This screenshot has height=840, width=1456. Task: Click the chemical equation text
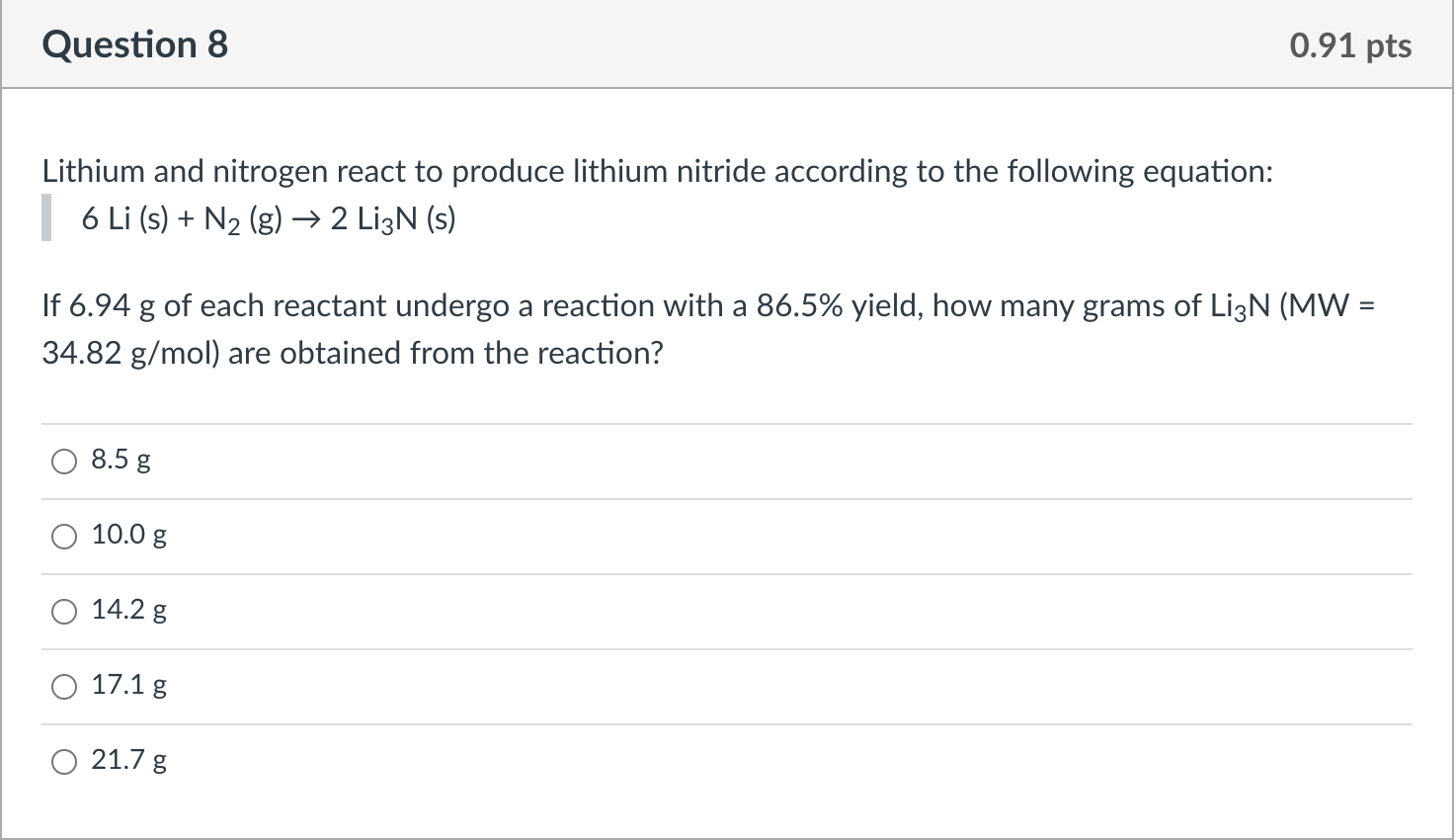(x=267, y=217)
